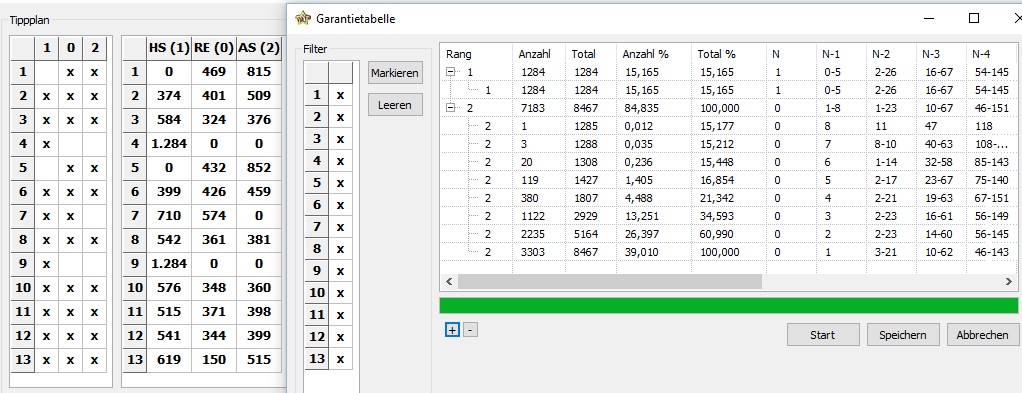Image resolution: width=1022 pixels, height=393 pixels.
Task: Toggle Tippplan row 5 column 0 x mark
Action: pos(70,167)
